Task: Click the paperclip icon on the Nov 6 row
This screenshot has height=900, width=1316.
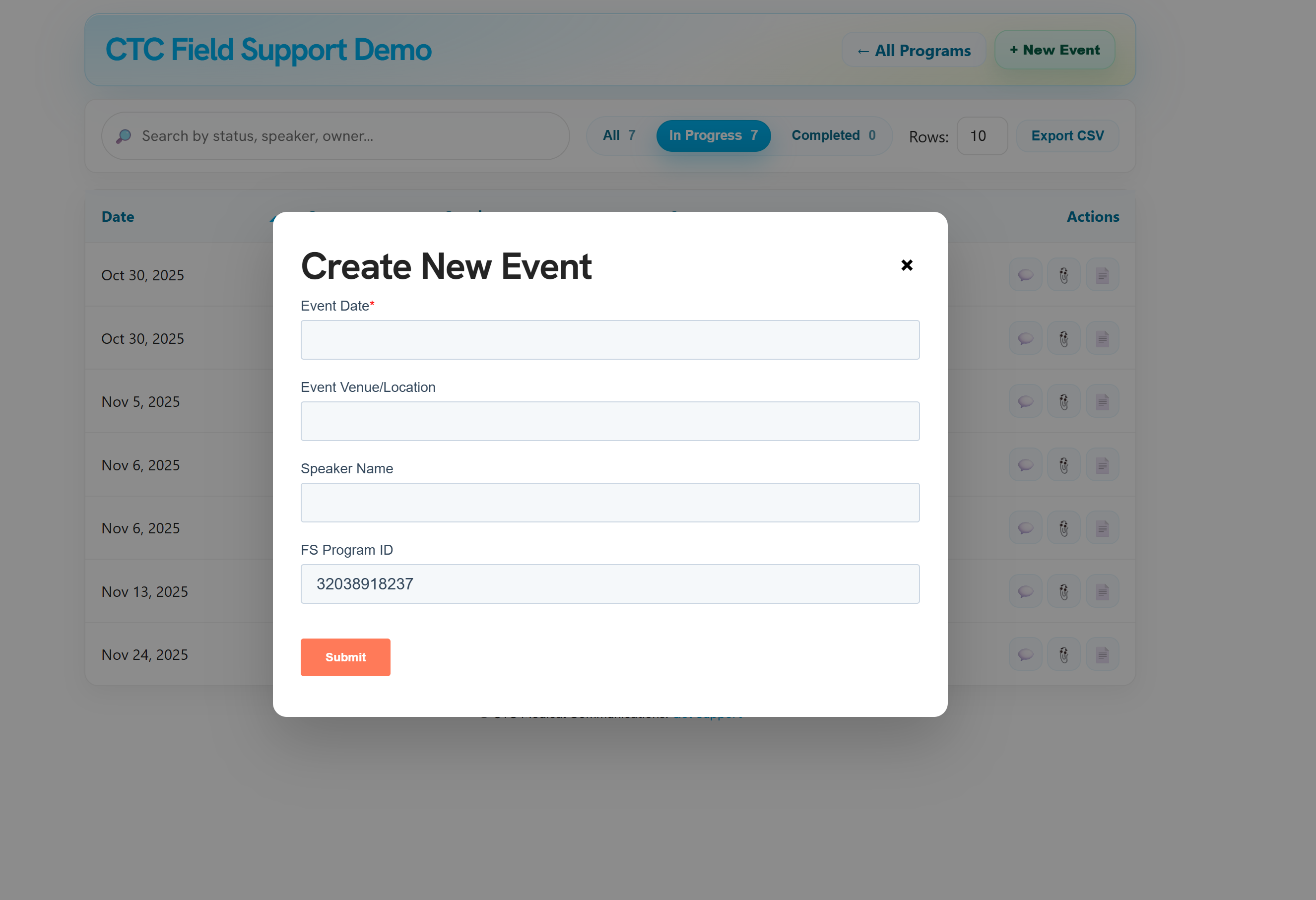Action: click(1063, 465)
